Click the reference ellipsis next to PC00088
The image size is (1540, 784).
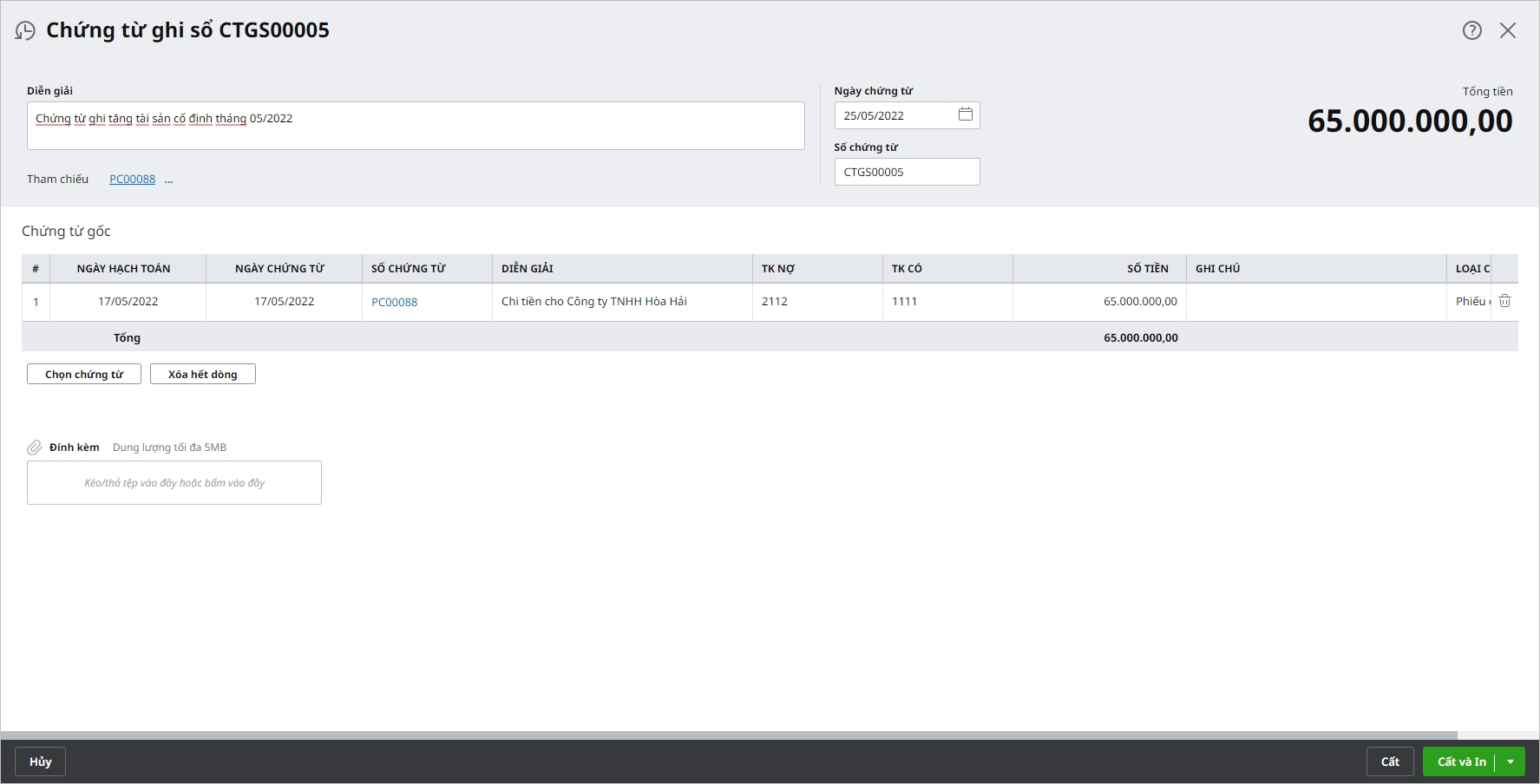click(168, 180)
